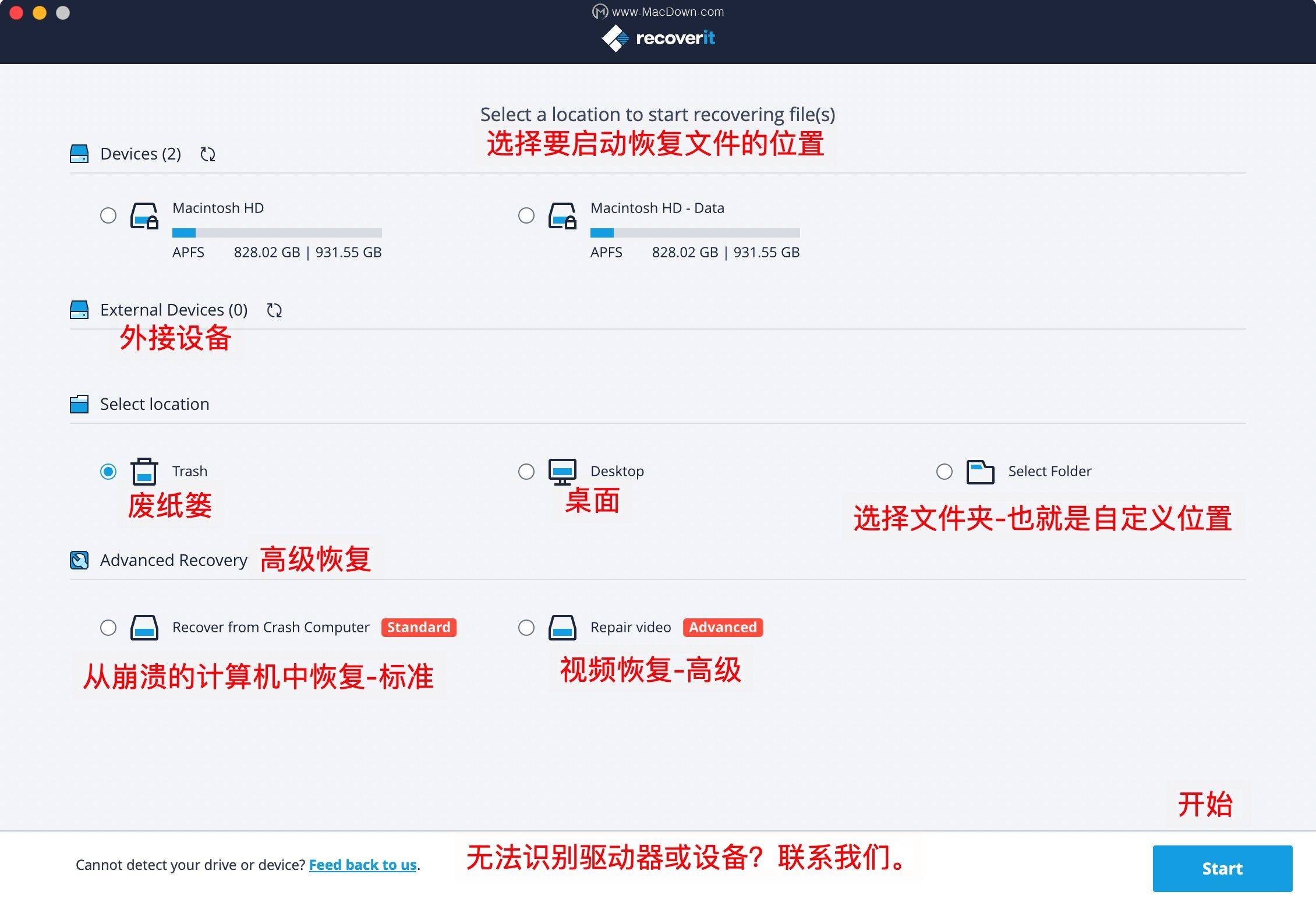Click the Repair video icon

point(561,628)
